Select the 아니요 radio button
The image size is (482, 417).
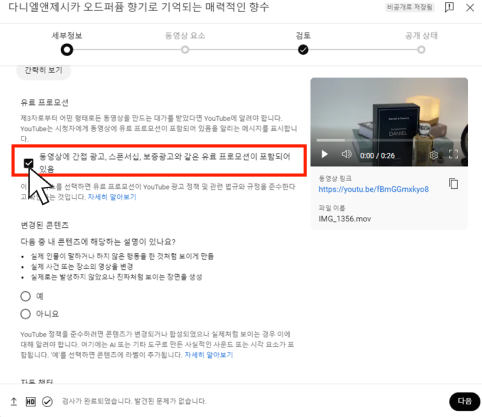click(x=26, y=314)
